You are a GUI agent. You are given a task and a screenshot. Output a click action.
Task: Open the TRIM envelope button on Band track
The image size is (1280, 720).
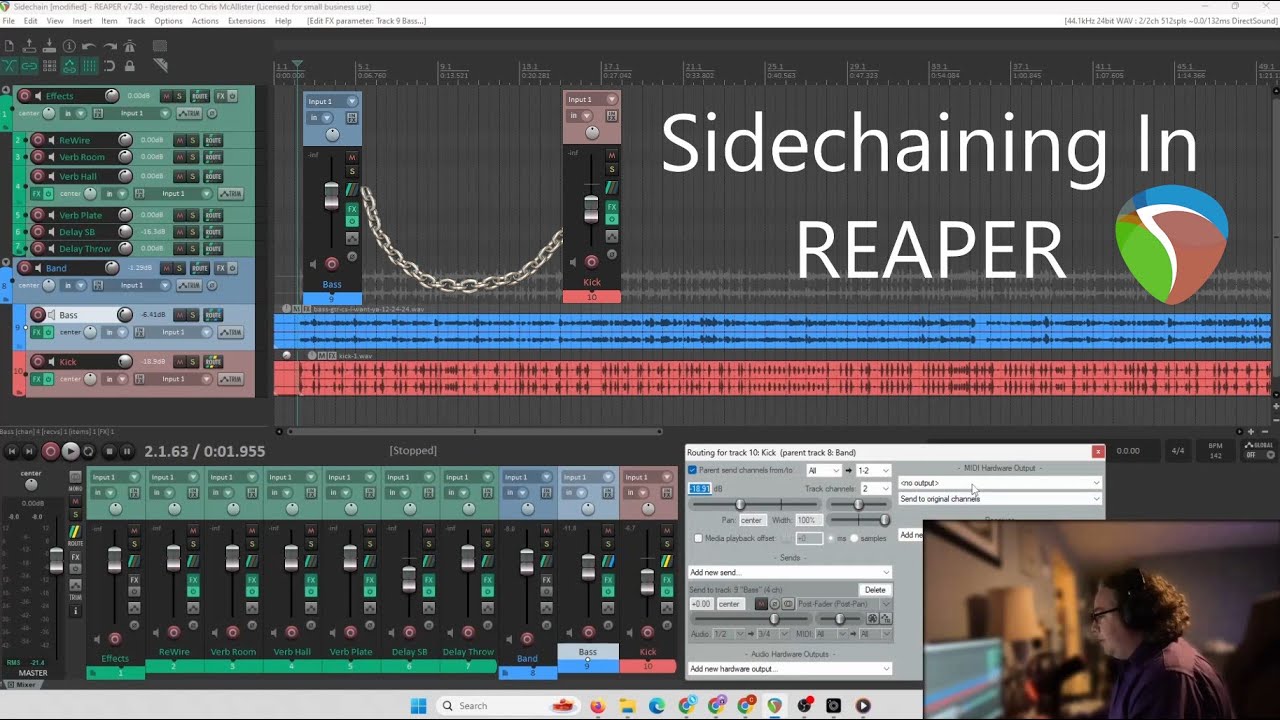click(x=189, y=285)
